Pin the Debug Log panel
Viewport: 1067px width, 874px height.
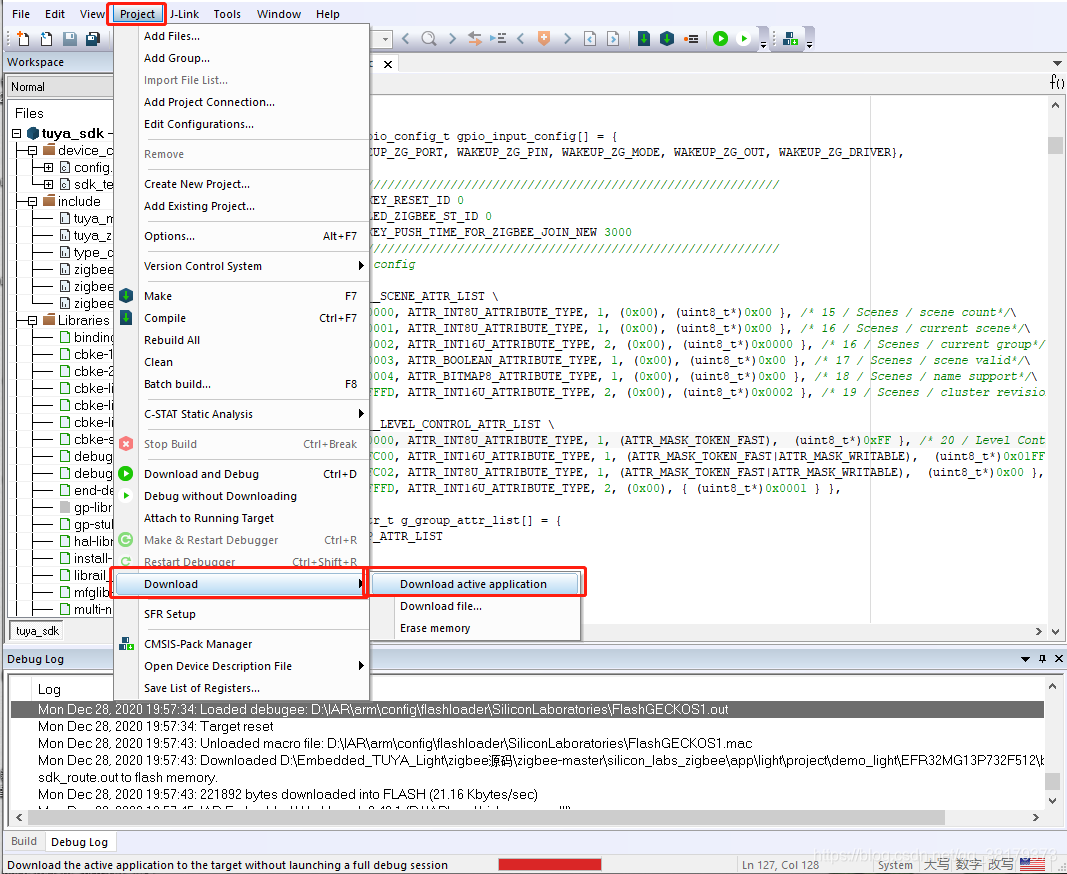coord(1042,659)
